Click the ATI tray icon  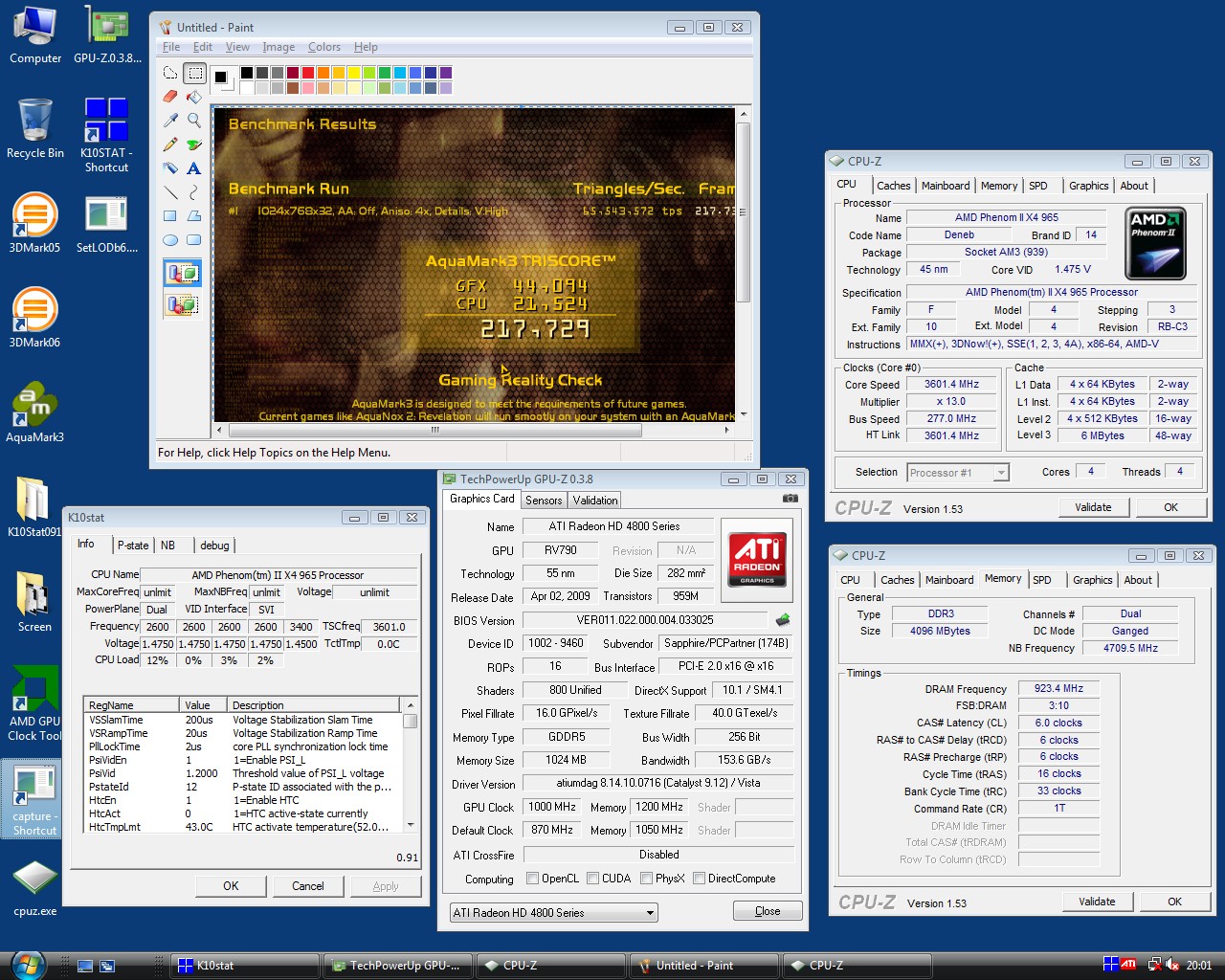pyautogui.click(x=1128, y=965)
